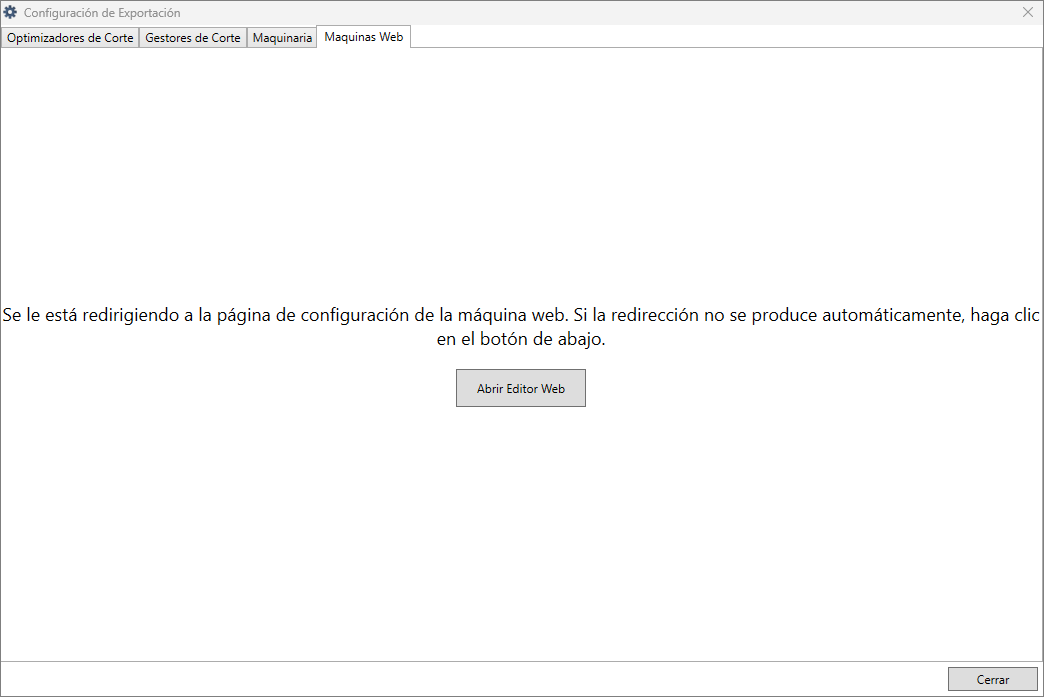1044x697 pixels.
Task: Switch to Optimizadores de Corte tab
Action: coord(70,38)
